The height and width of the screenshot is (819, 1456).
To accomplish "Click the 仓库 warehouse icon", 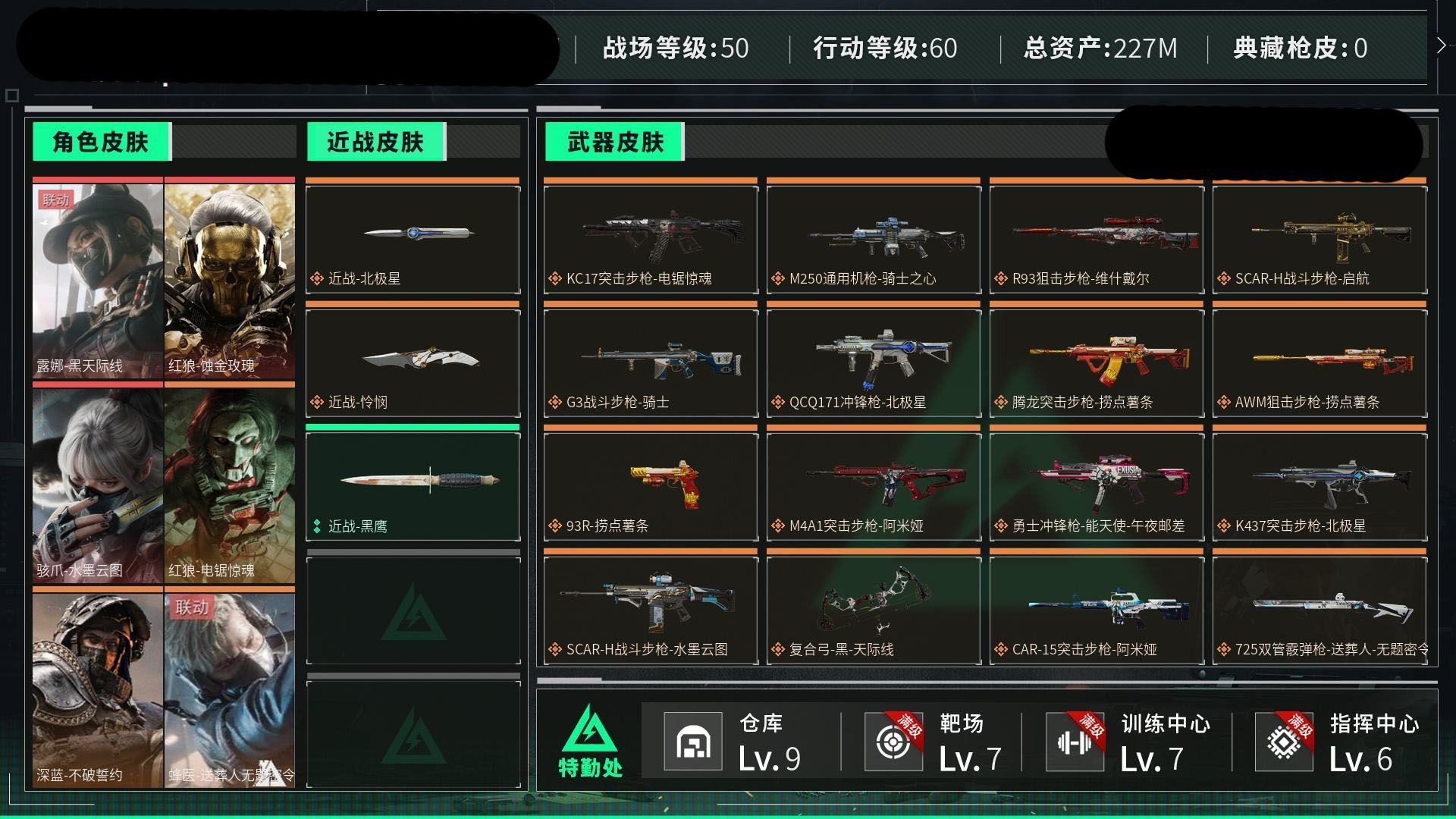I will [692, 742].
